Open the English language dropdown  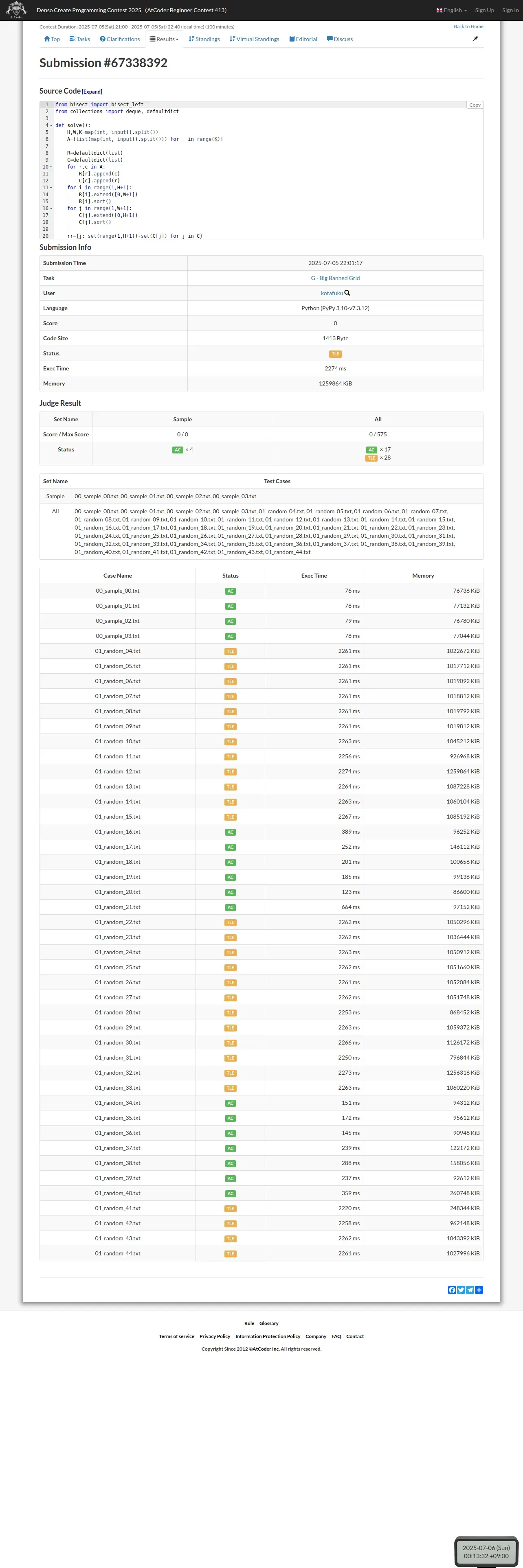coord(452,10)
